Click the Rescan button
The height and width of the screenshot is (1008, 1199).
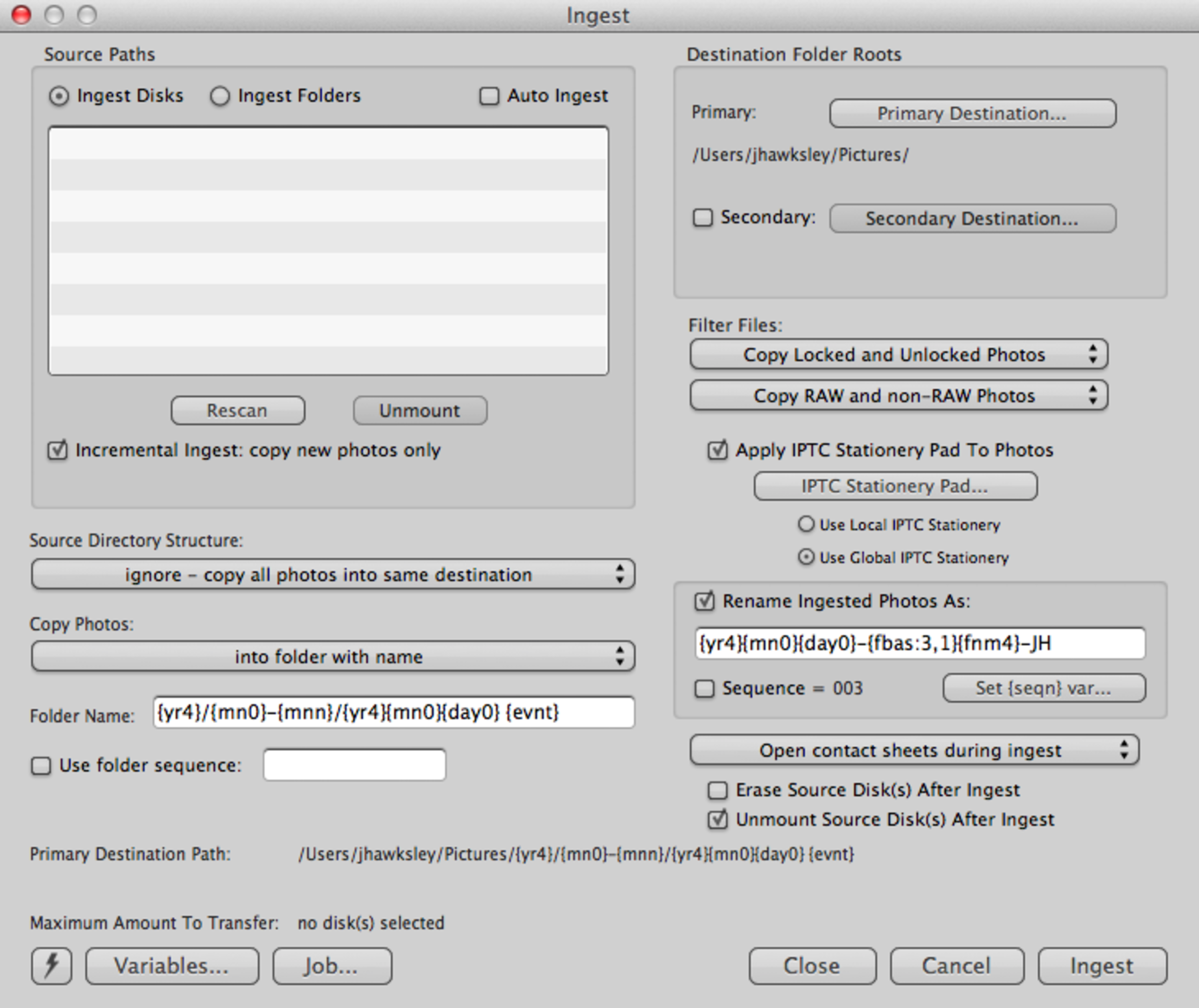[237, 410]
